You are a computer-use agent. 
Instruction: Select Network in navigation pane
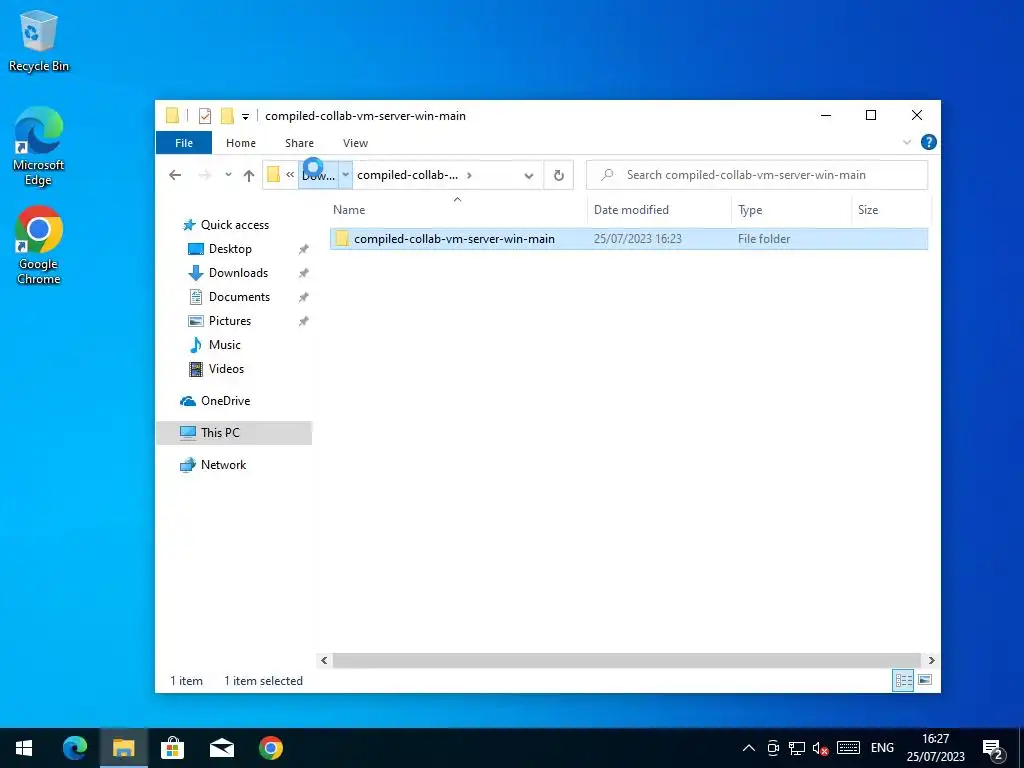point(223,465)
